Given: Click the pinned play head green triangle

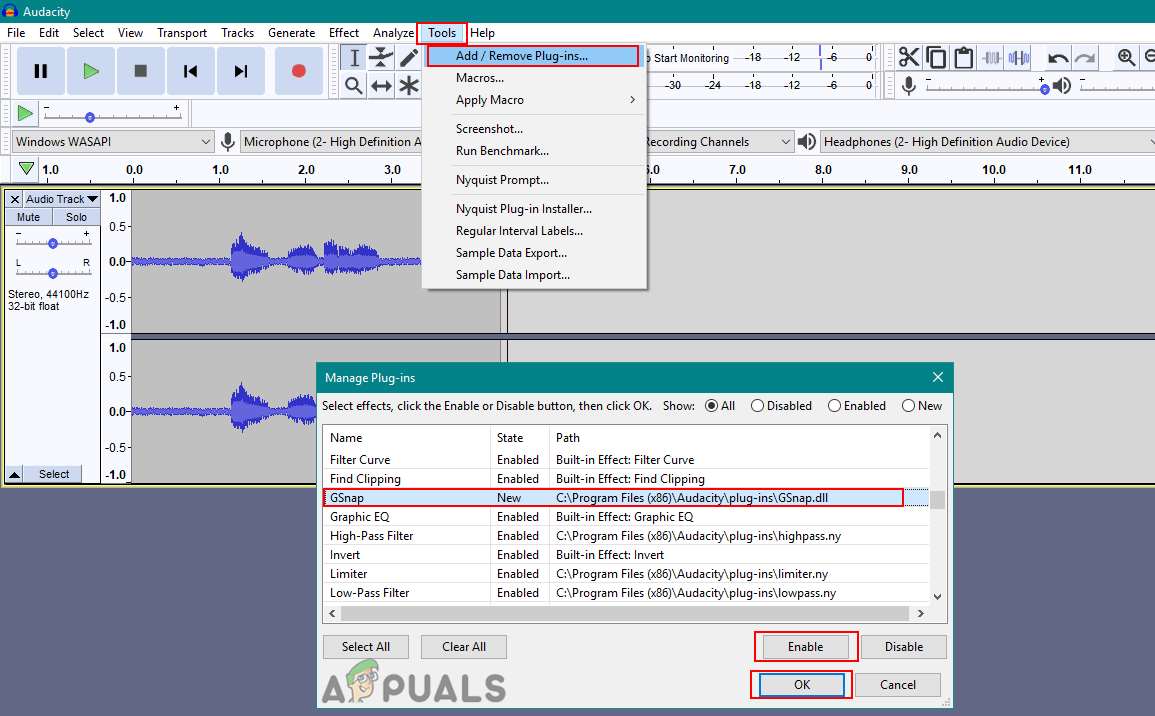Looking at the screenshot, I should point(26,169).
